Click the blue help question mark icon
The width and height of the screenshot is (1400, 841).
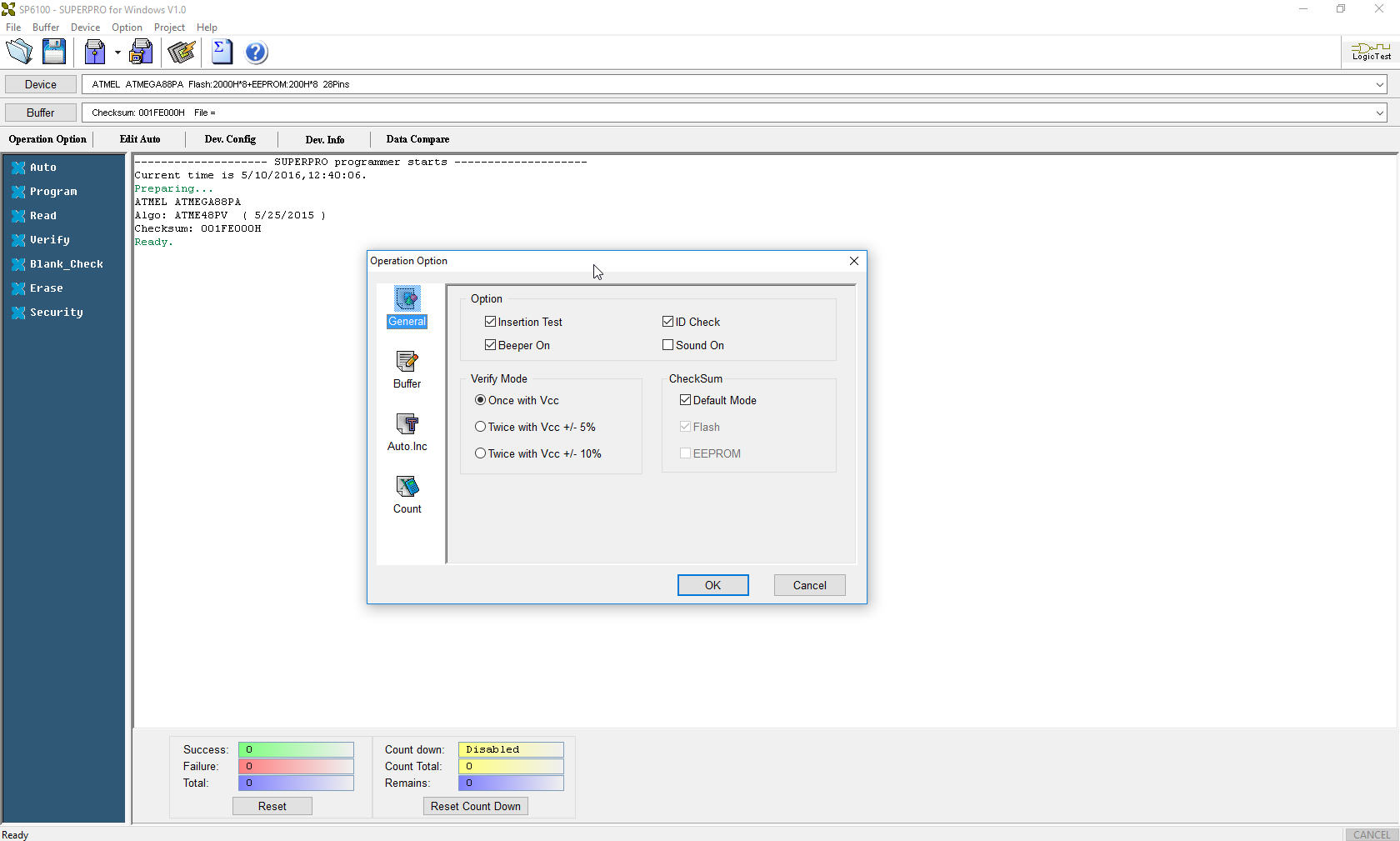pos(256,53)
